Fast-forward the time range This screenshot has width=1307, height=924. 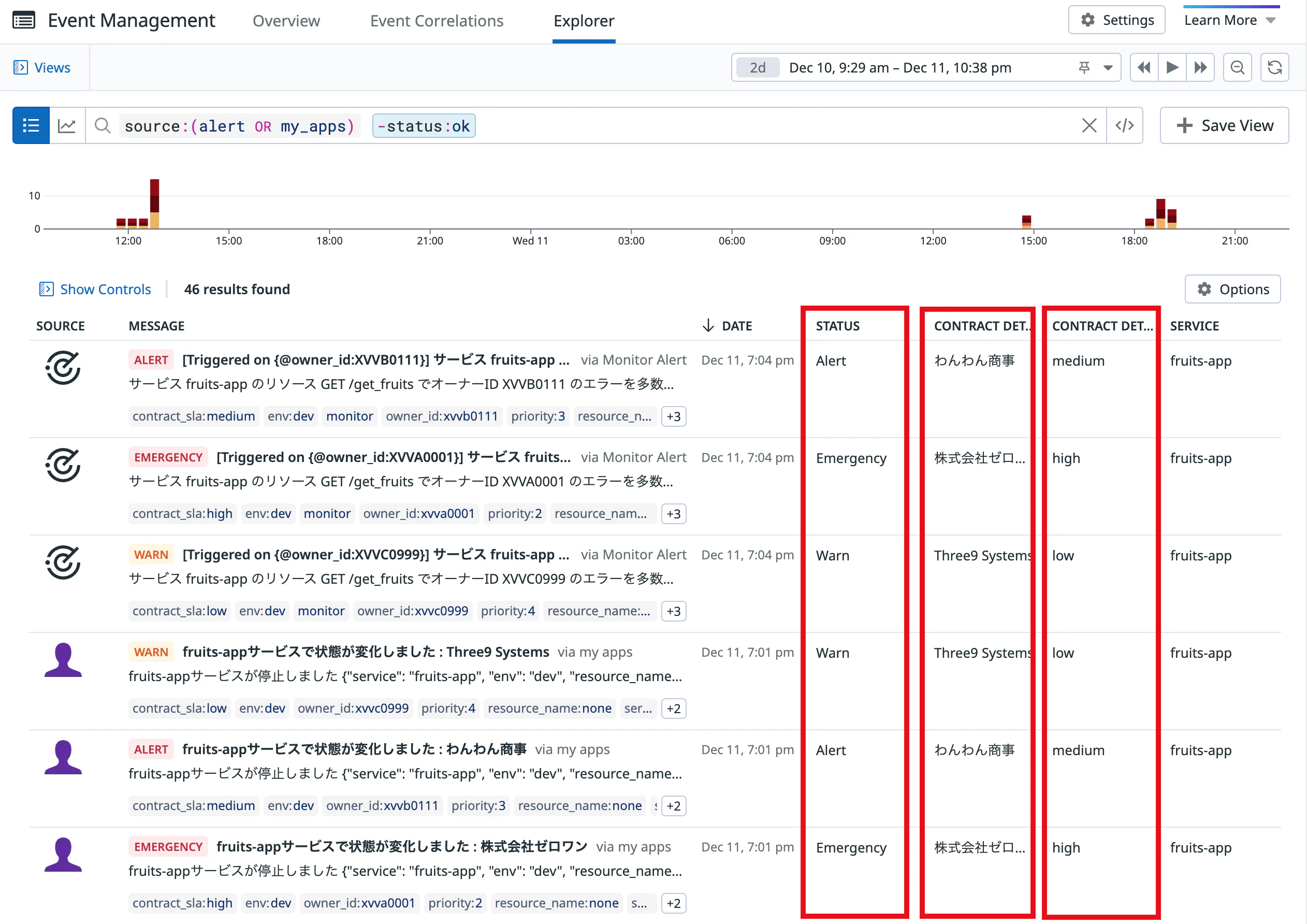pos(1200,68)
